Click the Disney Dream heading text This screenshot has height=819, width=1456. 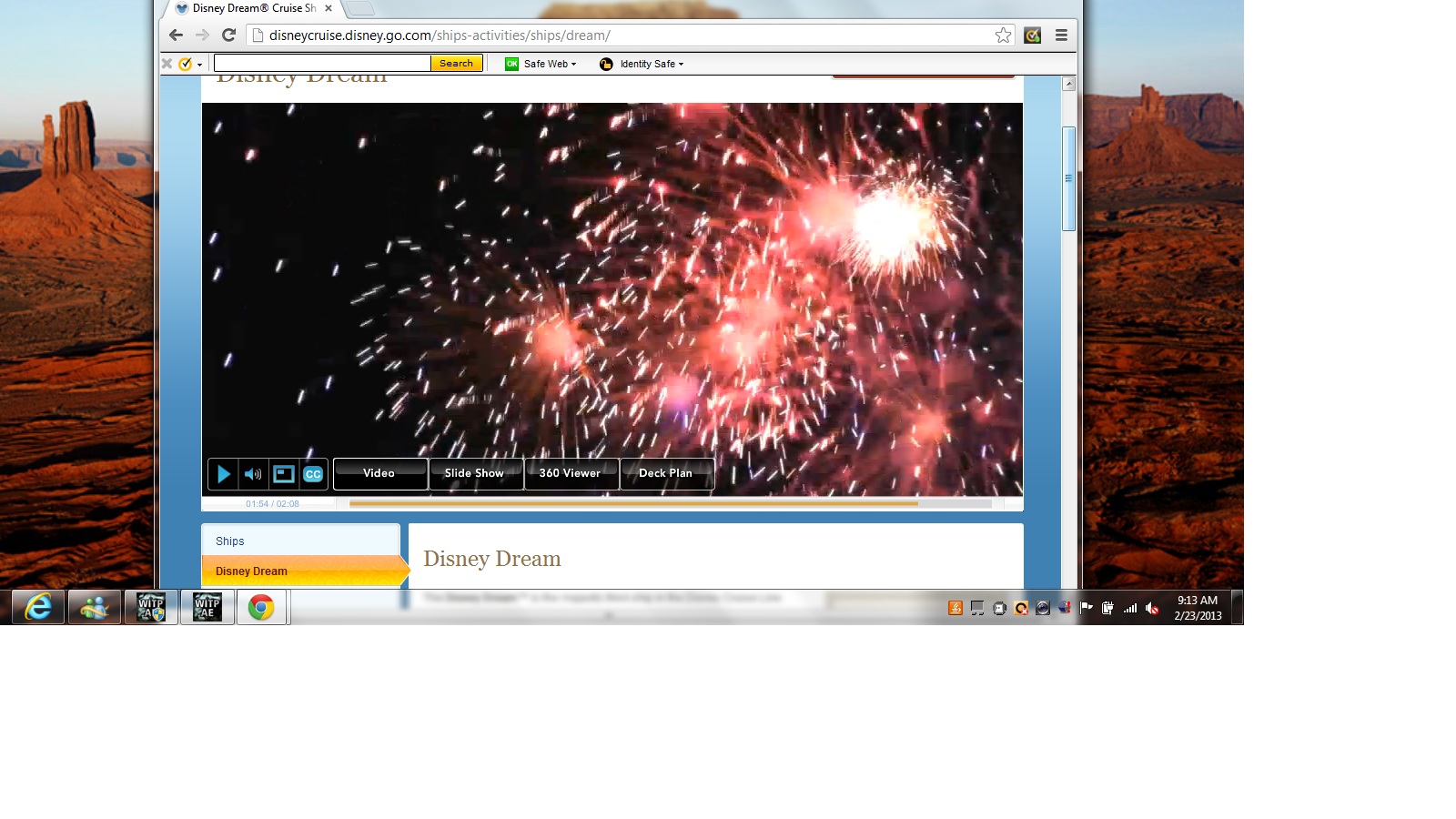coord(492,559)
